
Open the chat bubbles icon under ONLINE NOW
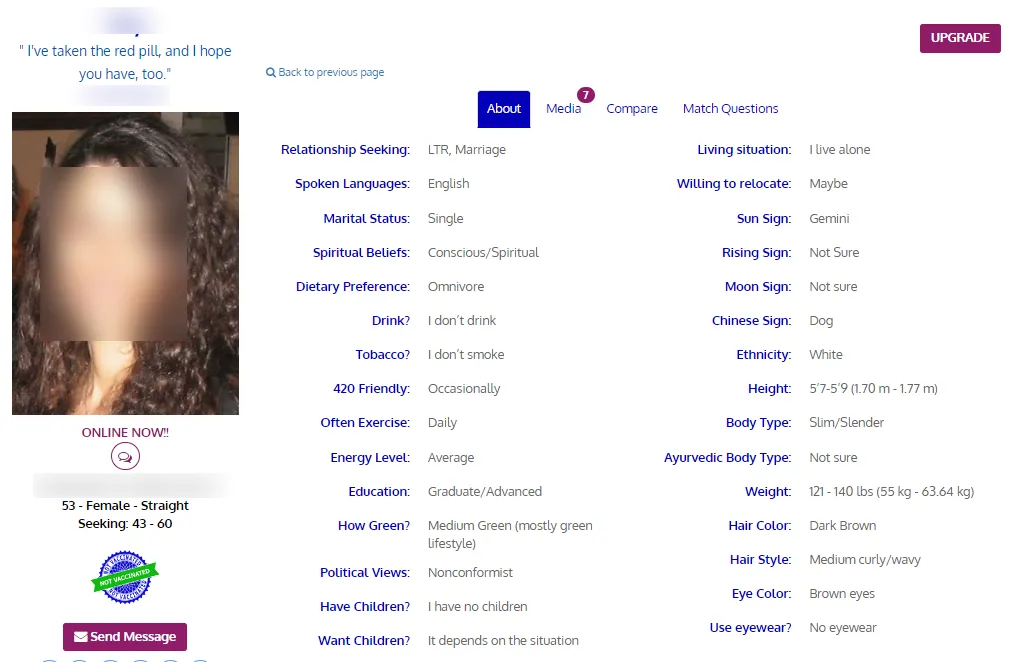tap(125, 456)
